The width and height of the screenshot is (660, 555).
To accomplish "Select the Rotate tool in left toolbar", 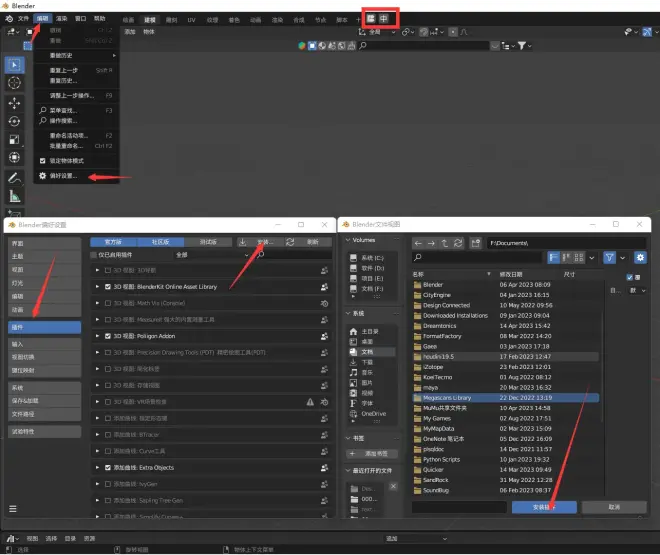I will 14,121.
